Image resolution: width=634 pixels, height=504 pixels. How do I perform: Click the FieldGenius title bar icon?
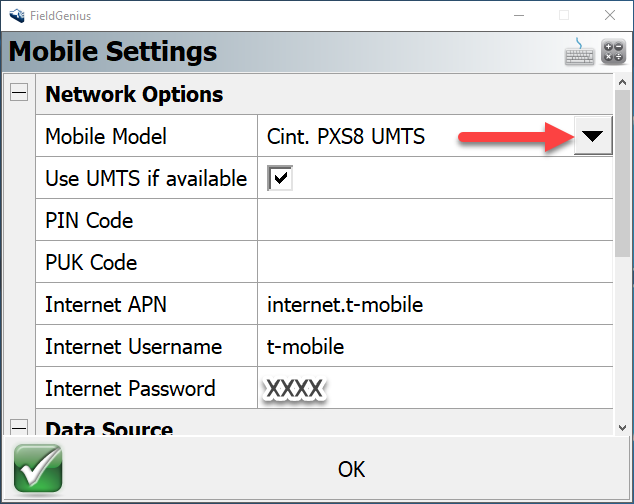tap(17, 15)
